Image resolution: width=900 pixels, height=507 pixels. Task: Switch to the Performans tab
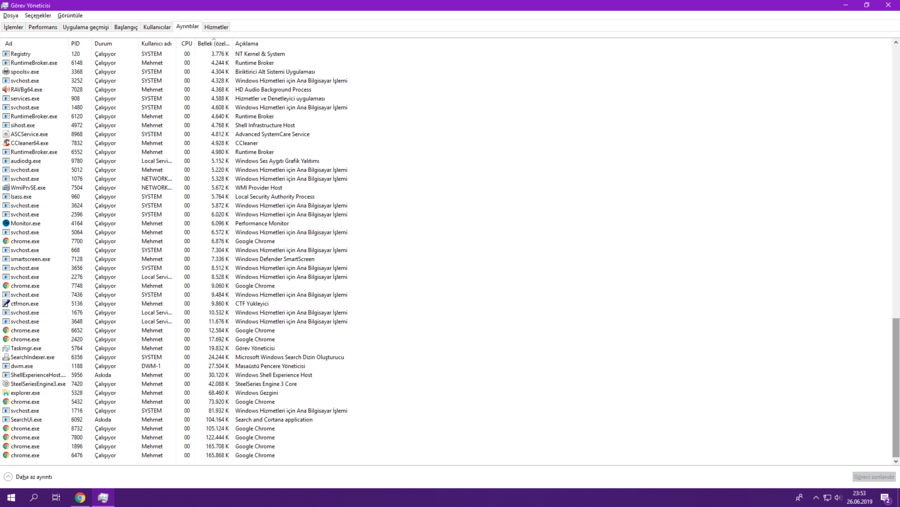43,27
